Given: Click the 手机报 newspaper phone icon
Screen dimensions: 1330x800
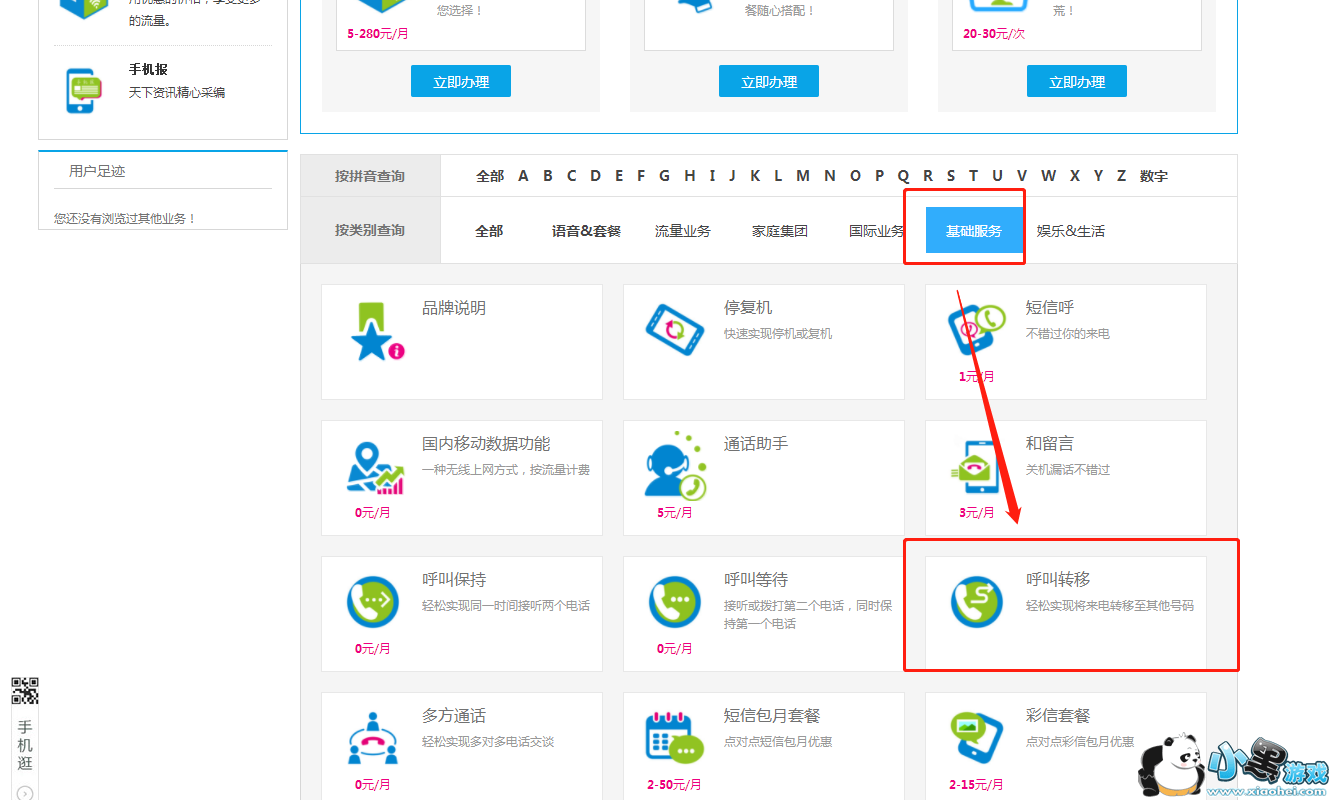Looking at the screenshot, I should click(83, 91).
